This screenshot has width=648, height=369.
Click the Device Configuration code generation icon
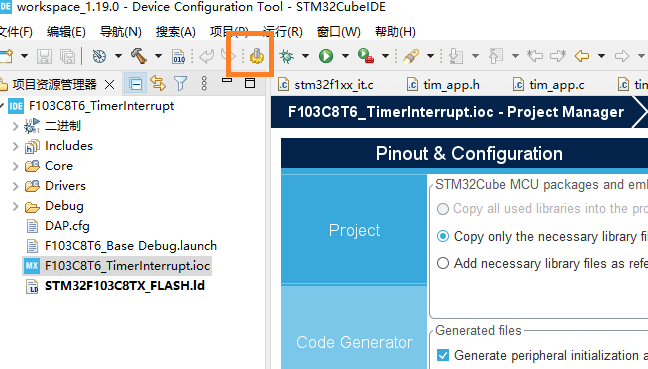coord(257,56)
